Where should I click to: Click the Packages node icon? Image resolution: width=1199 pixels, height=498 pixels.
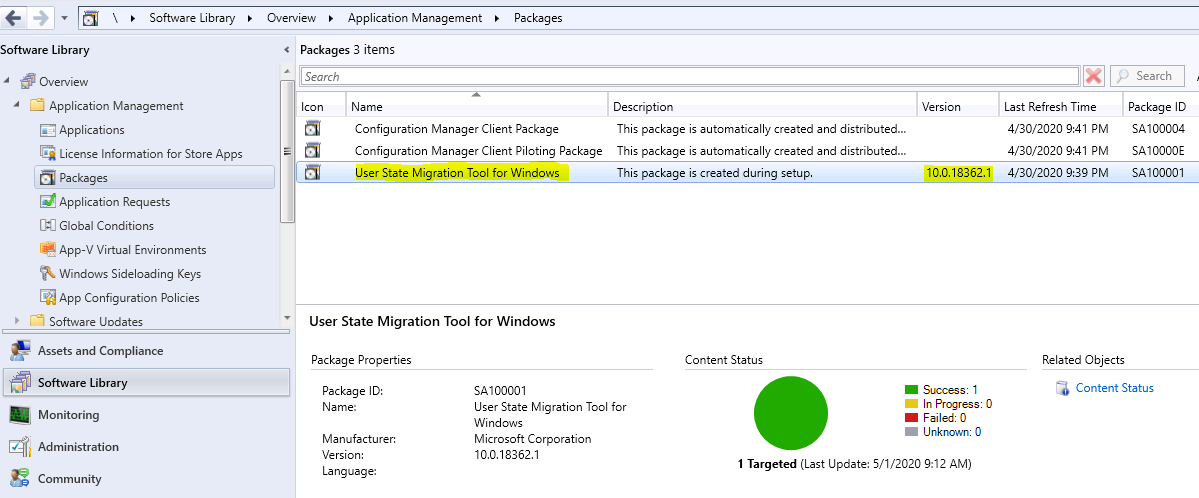(47, 177)
